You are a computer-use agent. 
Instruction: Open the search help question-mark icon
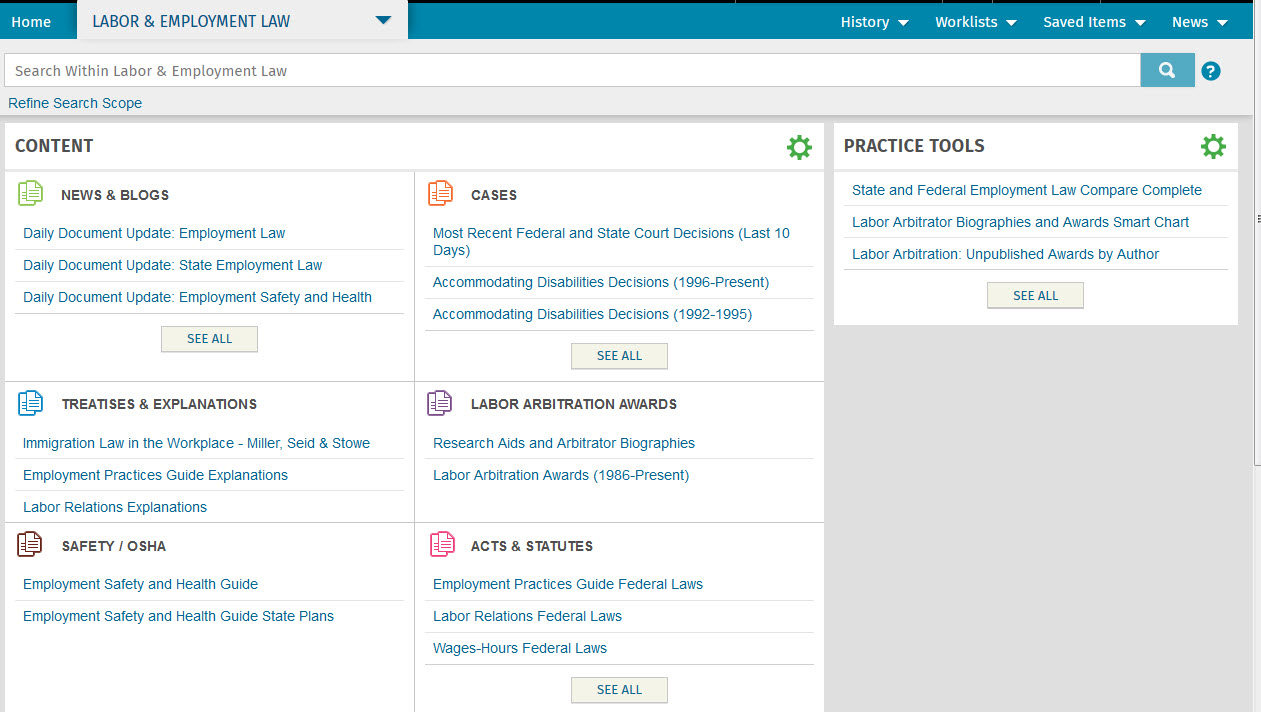coord(1211,71)
